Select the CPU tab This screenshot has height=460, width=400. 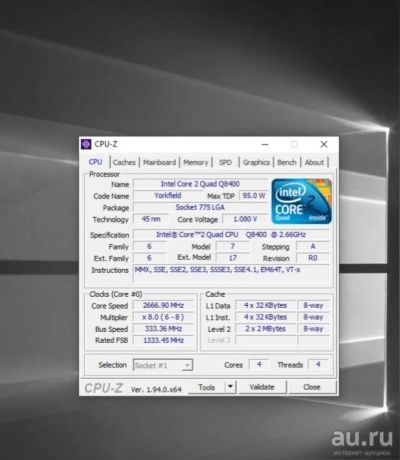tap(95, 162)
